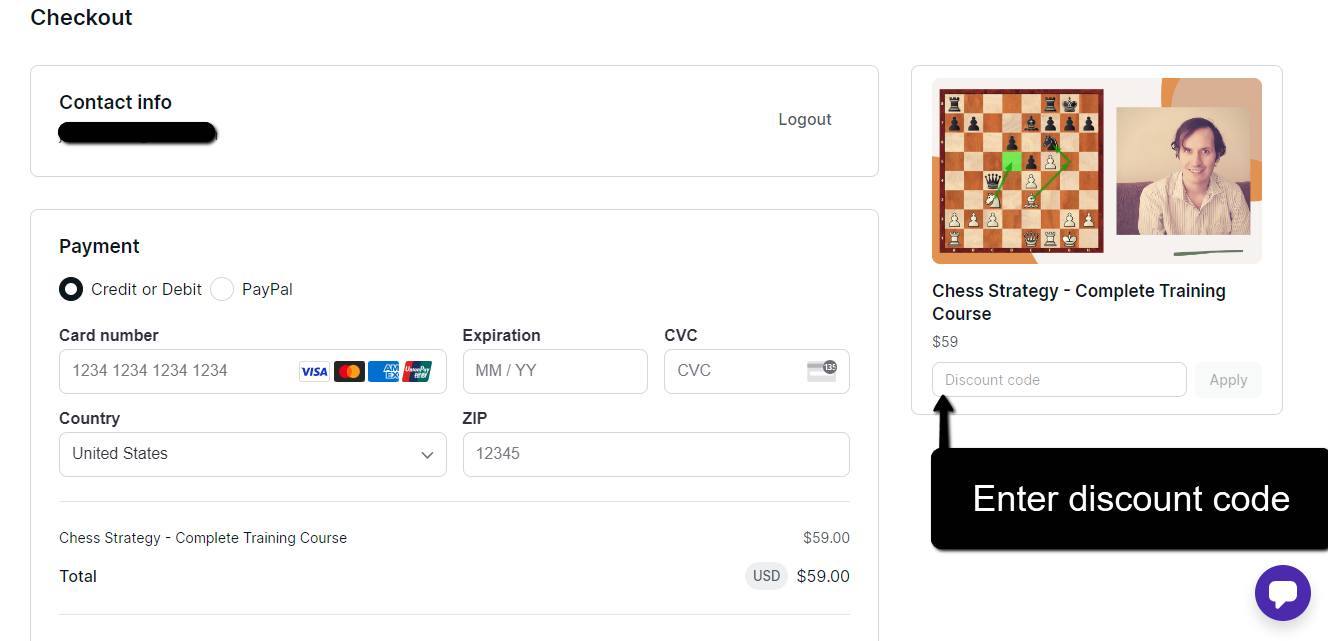Click the Logout link

[805, 119]
